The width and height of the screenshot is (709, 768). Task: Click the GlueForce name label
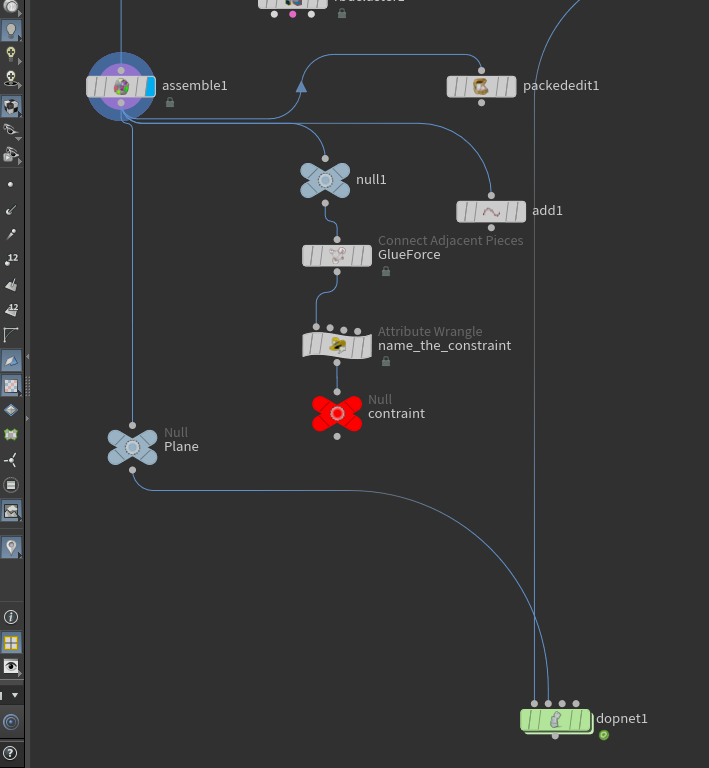coord(409,255)
